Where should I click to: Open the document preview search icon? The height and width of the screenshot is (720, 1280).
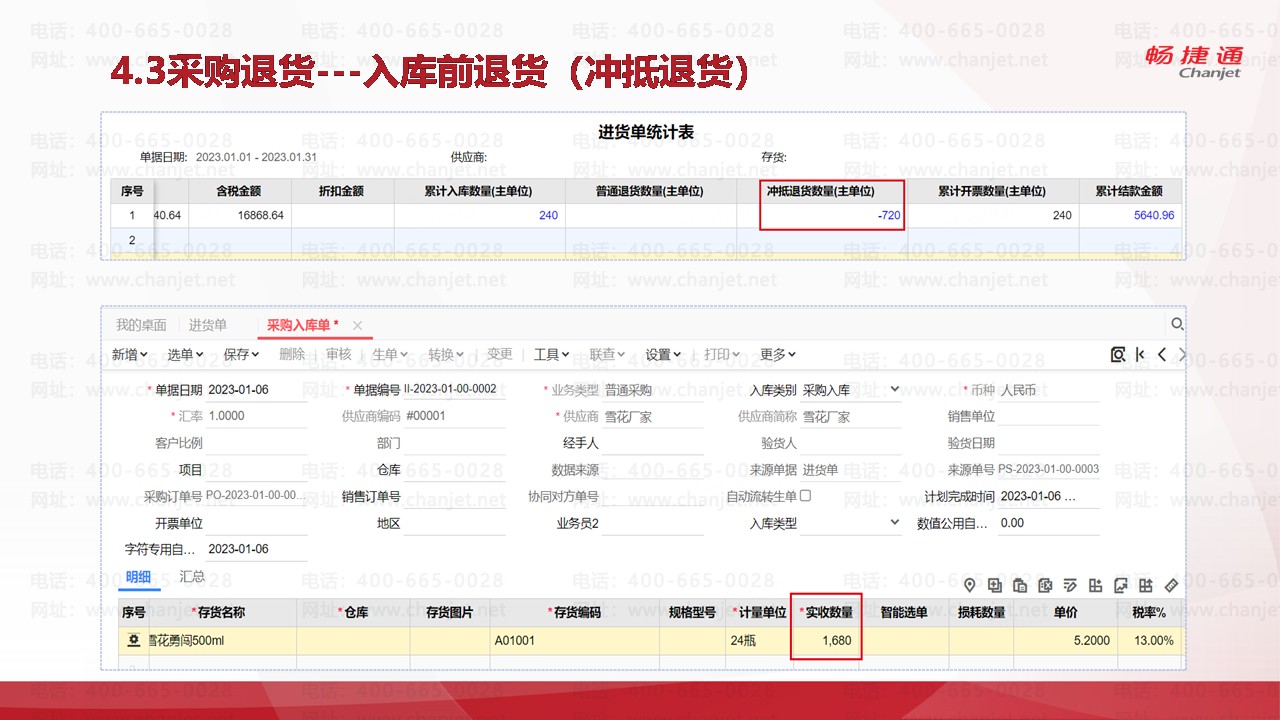coord(1118,355)
